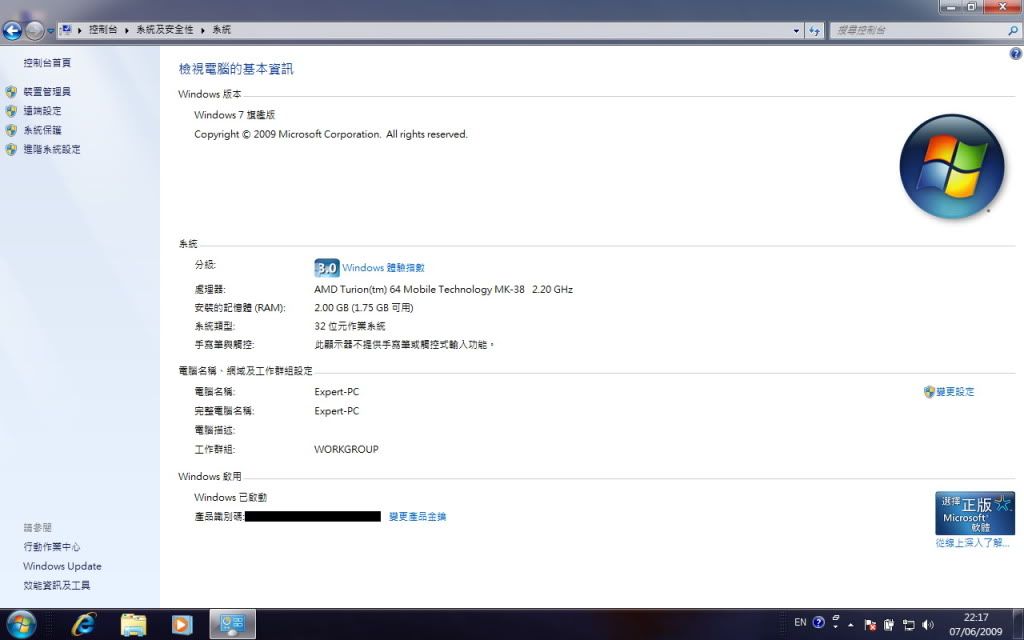The width and height of the screenshot is (1024, 640).
Task: Open the Start menu orb
Action: pos(21,624)
